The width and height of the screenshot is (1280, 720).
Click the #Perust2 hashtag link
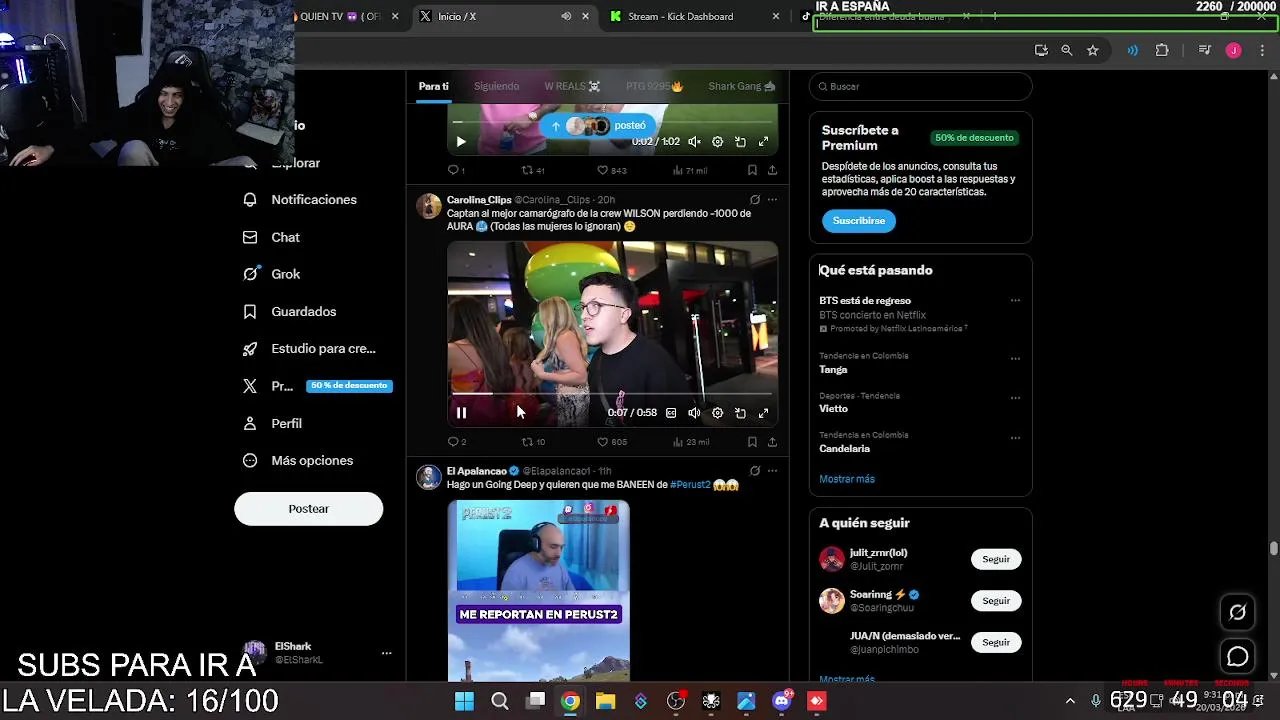pos(690,485)
